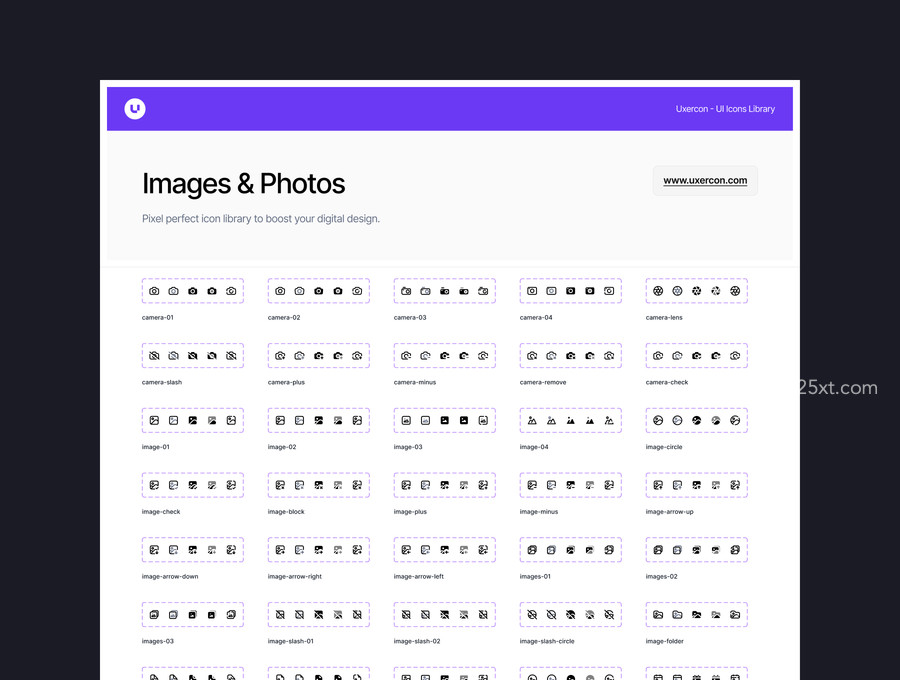Click the 'image-block' label
The height and width of the screenshot is (680, 900).
tap(286, 512)
